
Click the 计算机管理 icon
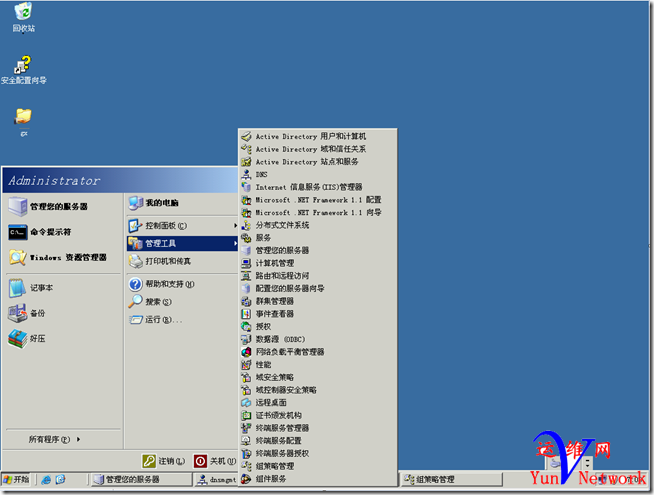246,263
